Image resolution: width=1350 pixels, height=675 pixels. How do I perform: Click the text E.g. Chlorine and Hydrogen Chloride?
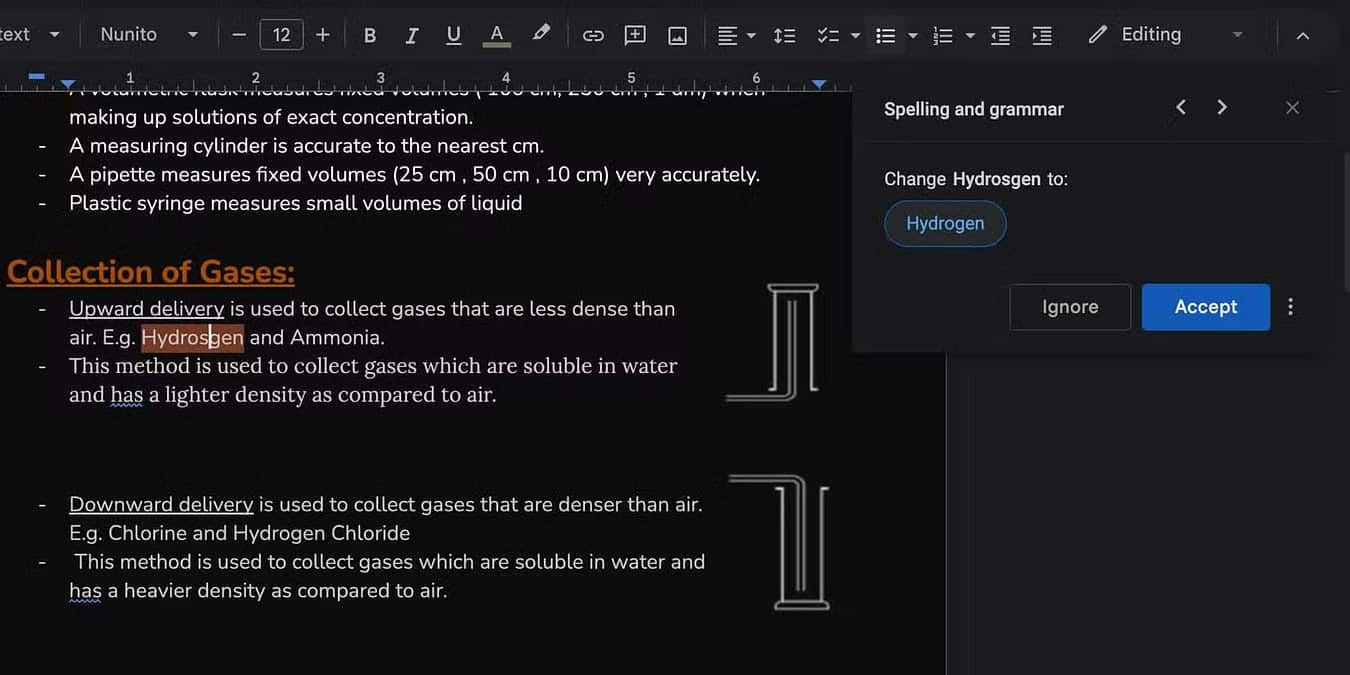[240, 533]
